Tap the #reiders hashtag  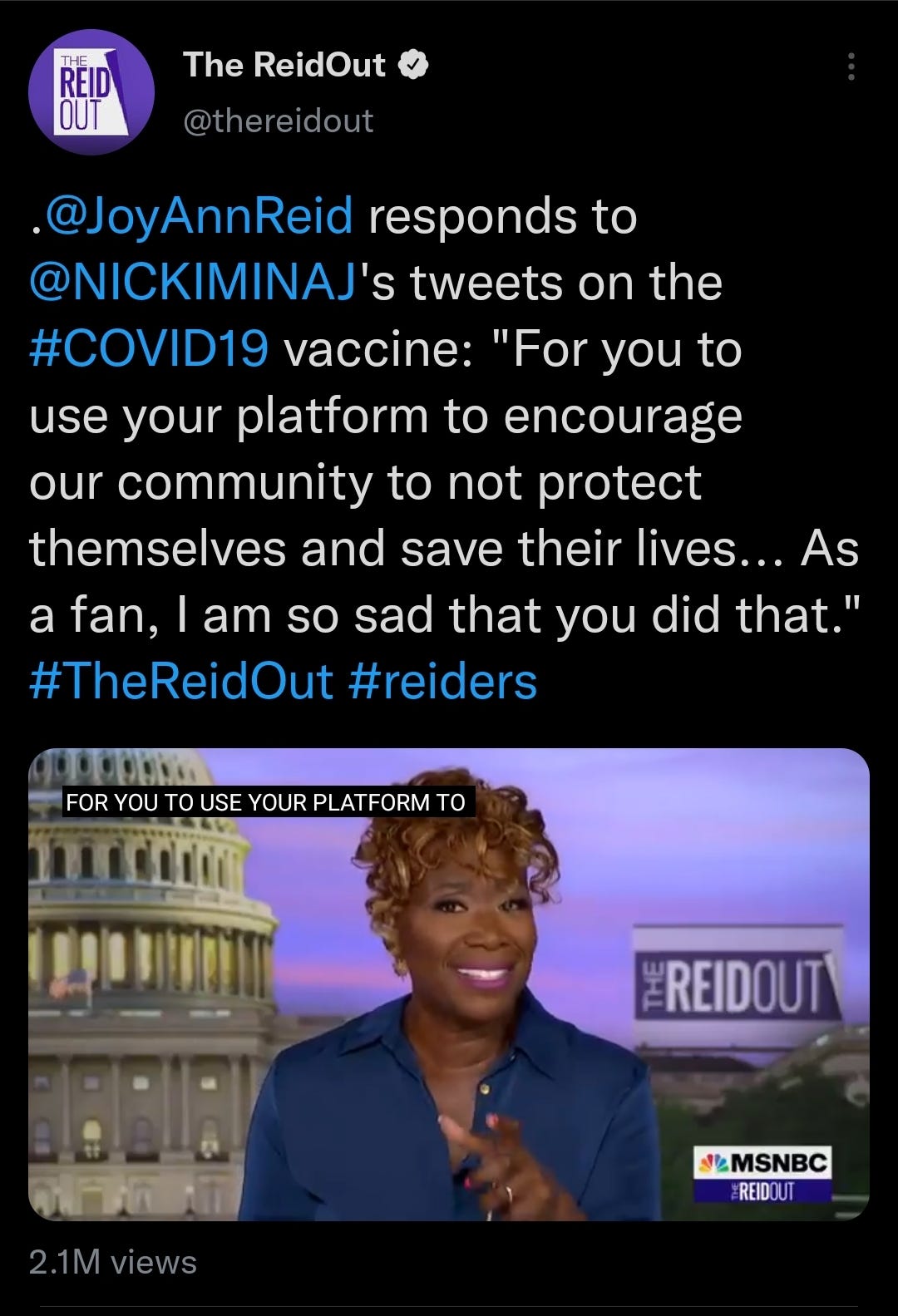(443, 682)
